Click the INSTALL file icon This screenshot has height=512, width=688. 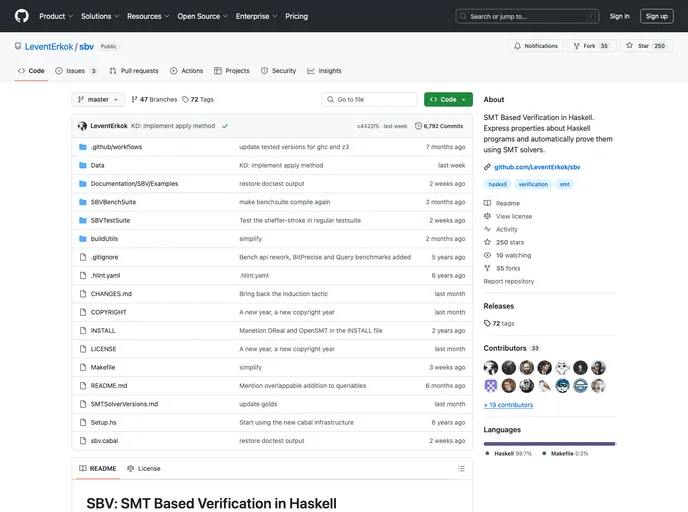[x=82, y=331]
